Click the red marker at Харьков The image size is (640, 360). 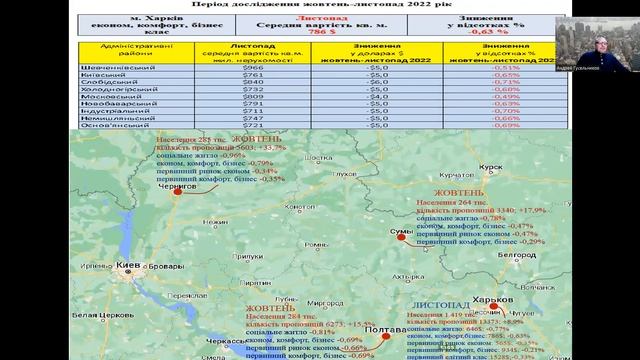(x=494, y=306)
